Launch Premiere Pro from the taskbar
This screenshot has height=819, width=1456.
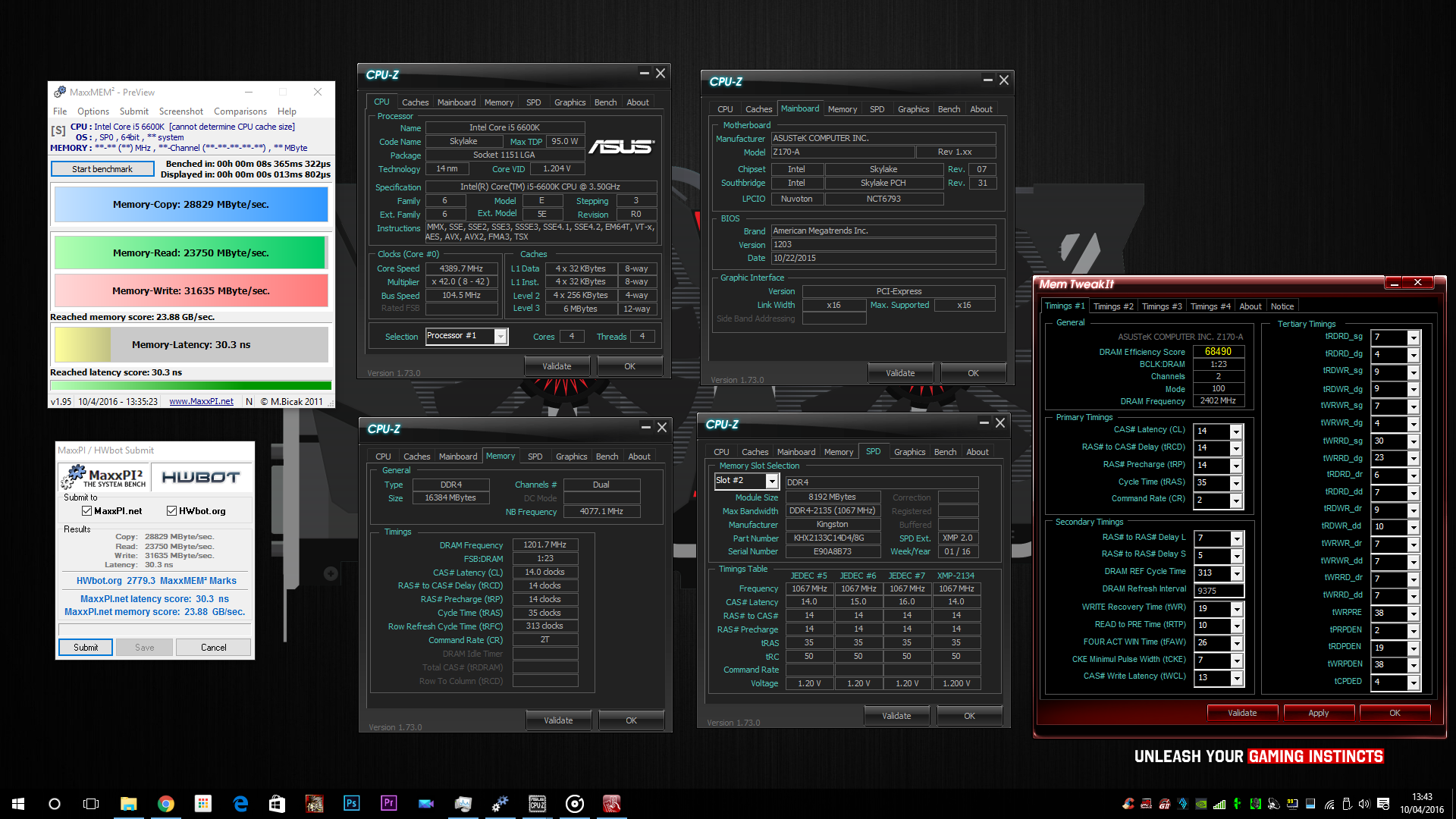(388, 803)
